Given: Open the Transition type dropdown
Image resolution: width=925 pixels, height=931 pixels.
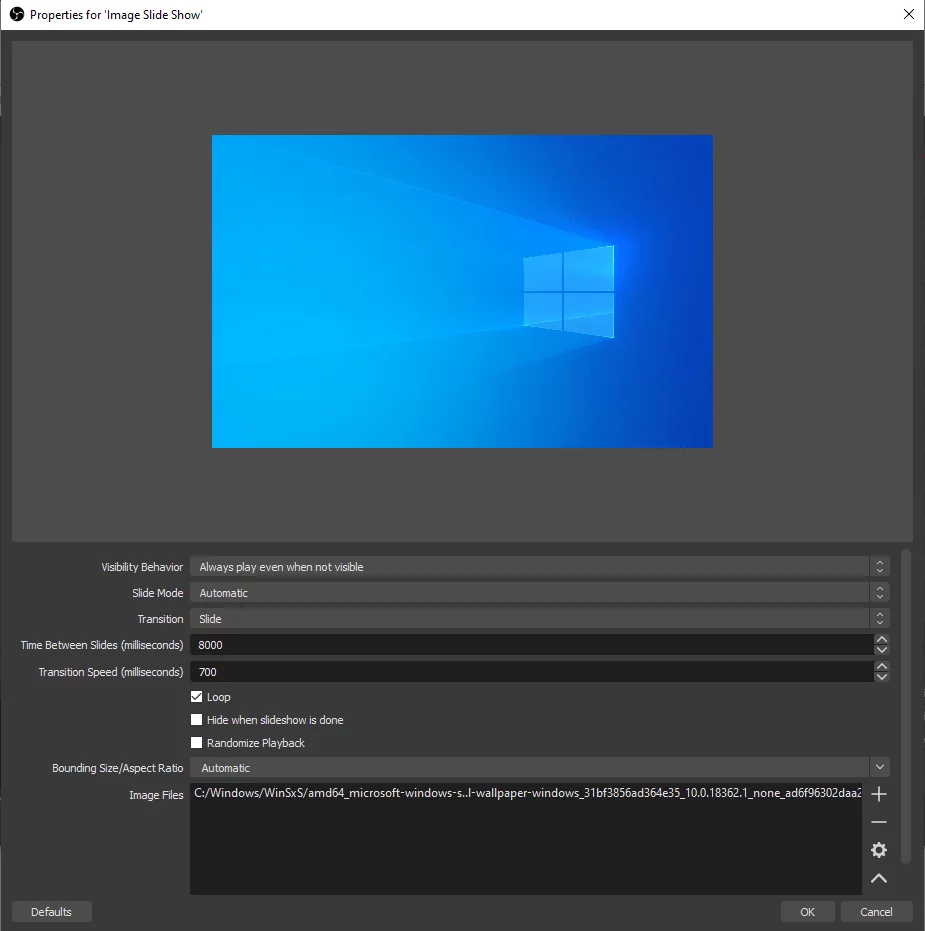Looking at the screenshot, I should pos(540,619).
